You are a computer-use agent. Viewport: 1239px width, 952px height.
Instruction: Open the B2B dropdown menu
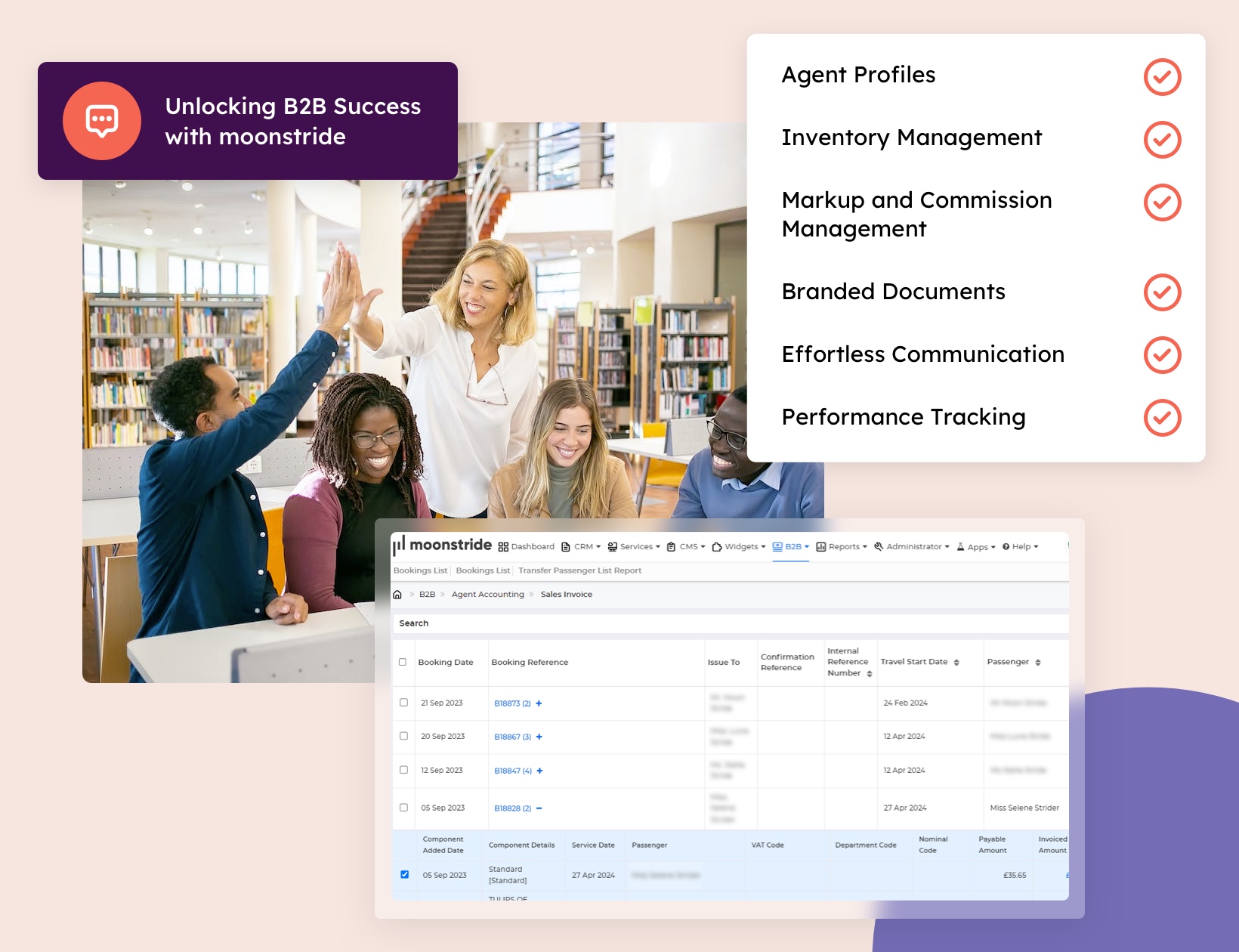point(791,547)
